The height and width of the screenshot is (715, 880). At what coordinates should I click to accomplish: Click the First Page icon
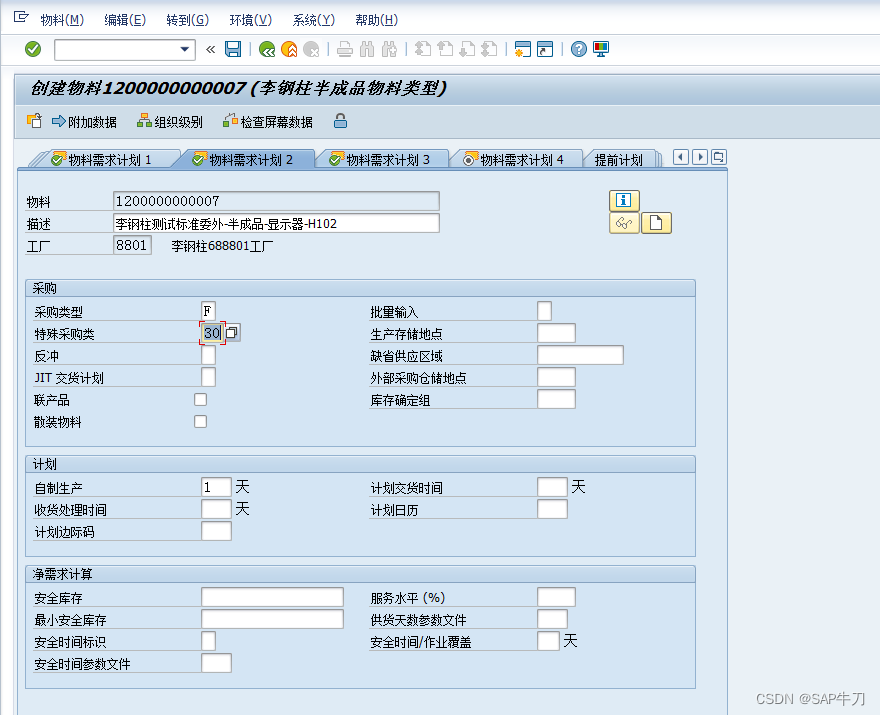tap(423, 49)
